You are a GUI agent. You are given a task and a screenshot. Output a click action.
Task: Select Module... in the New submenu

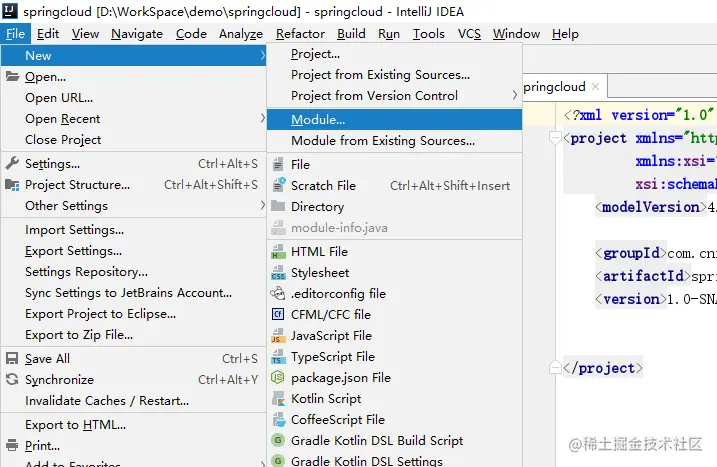394,119
